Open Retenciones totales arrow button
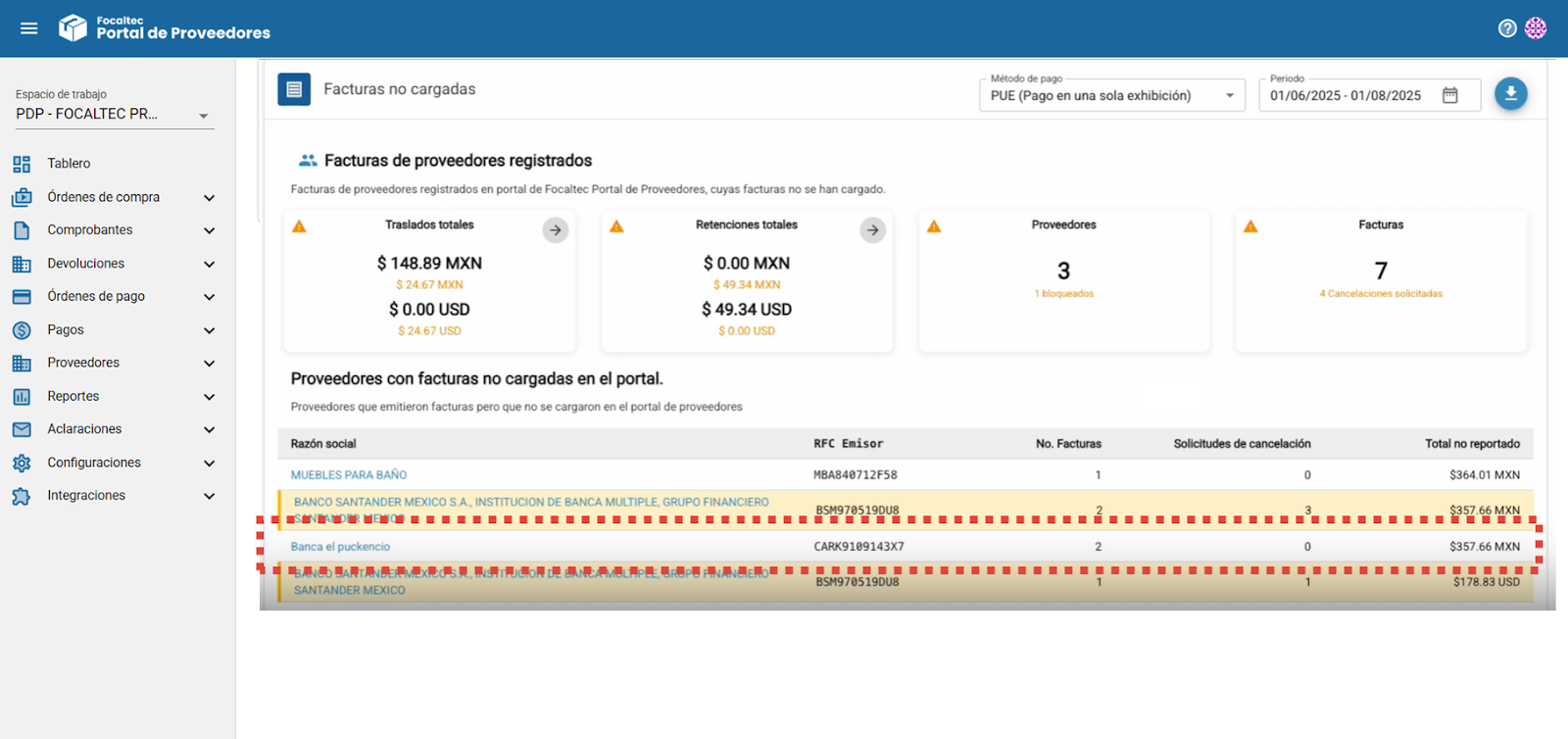The height and width of the screenshot is (739, 1568). (x=872, y=230)
